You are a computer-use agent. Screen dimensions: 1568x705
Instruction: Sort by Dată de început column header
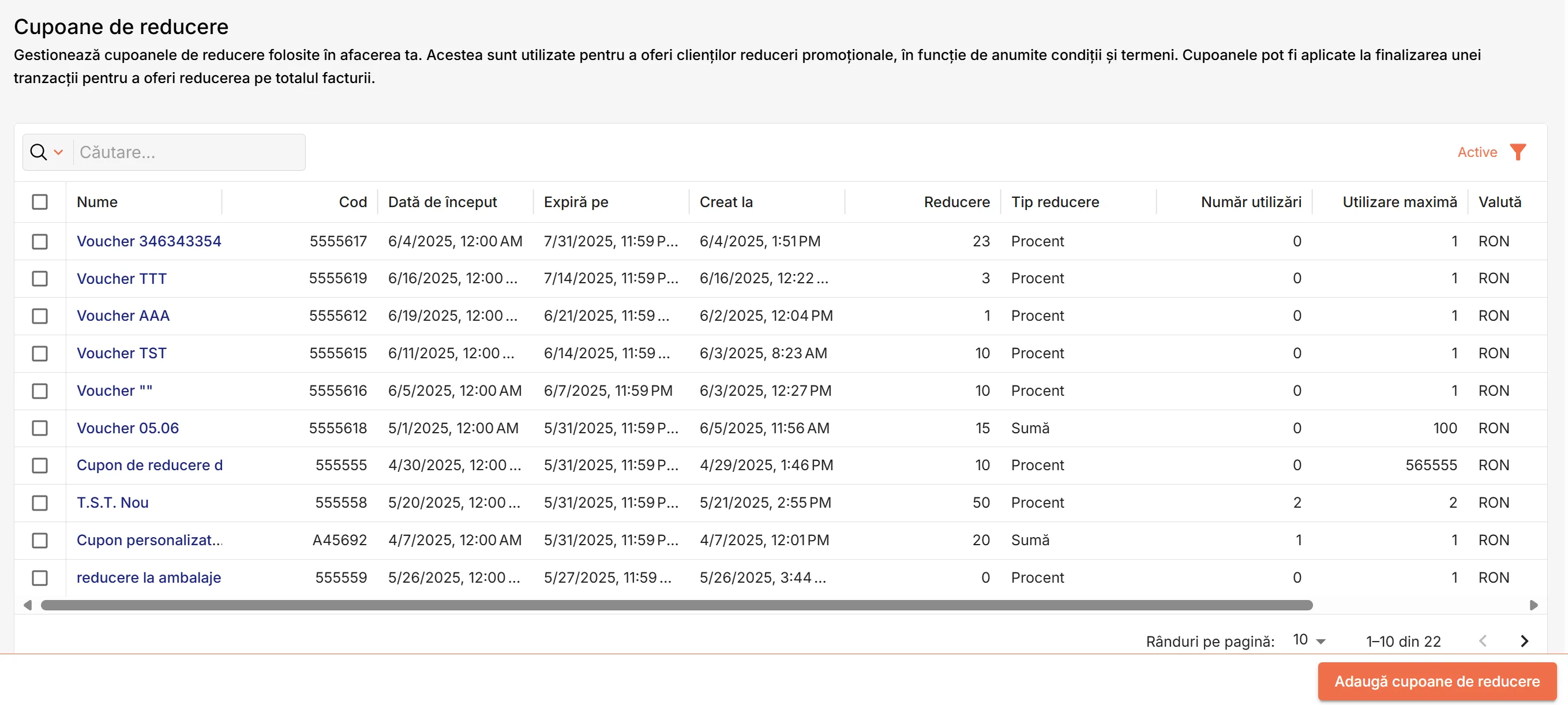[x=442, y=202]
